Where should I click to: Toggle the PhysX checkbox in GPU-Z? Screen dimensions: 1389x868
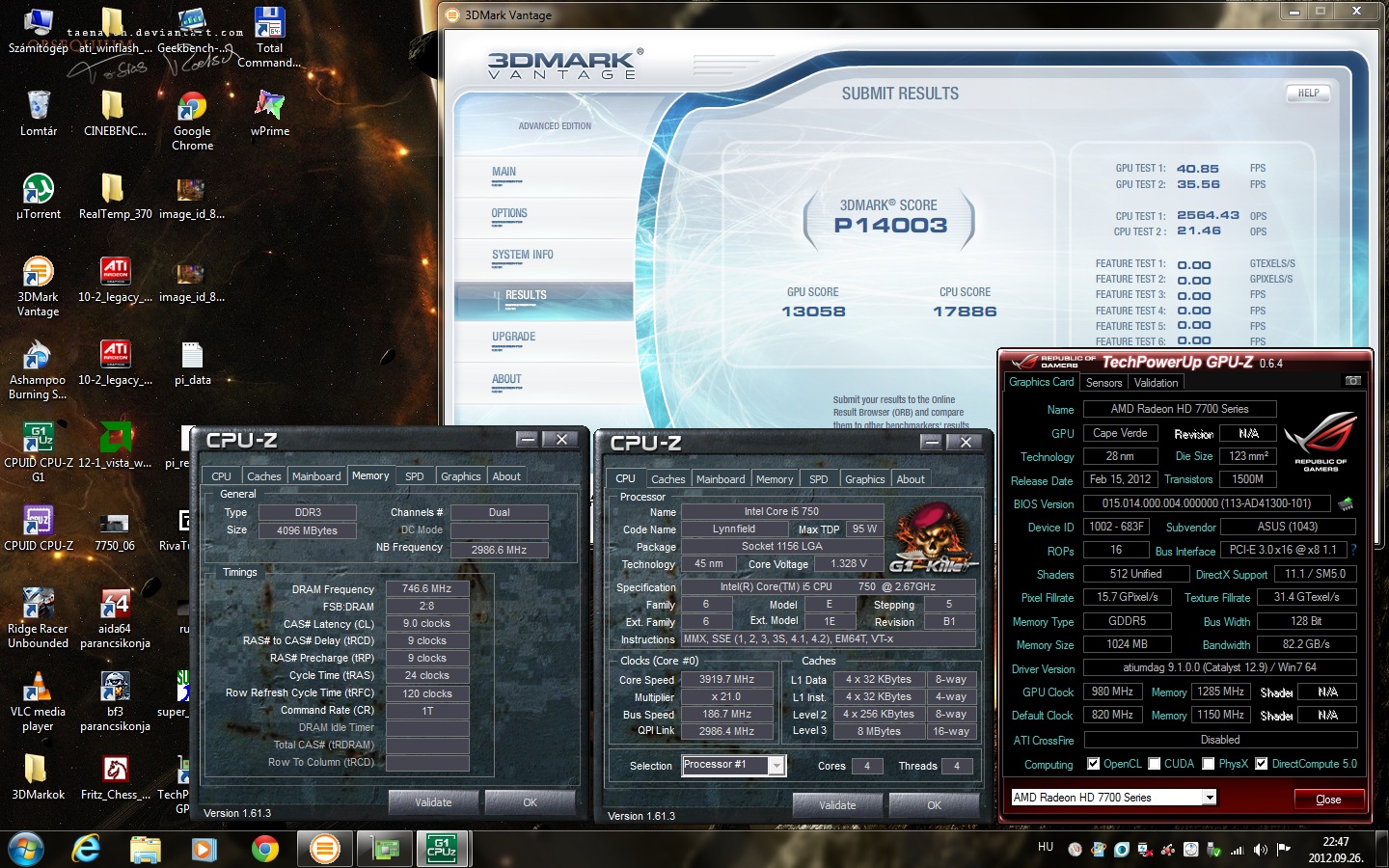[x=1209, y=764]
